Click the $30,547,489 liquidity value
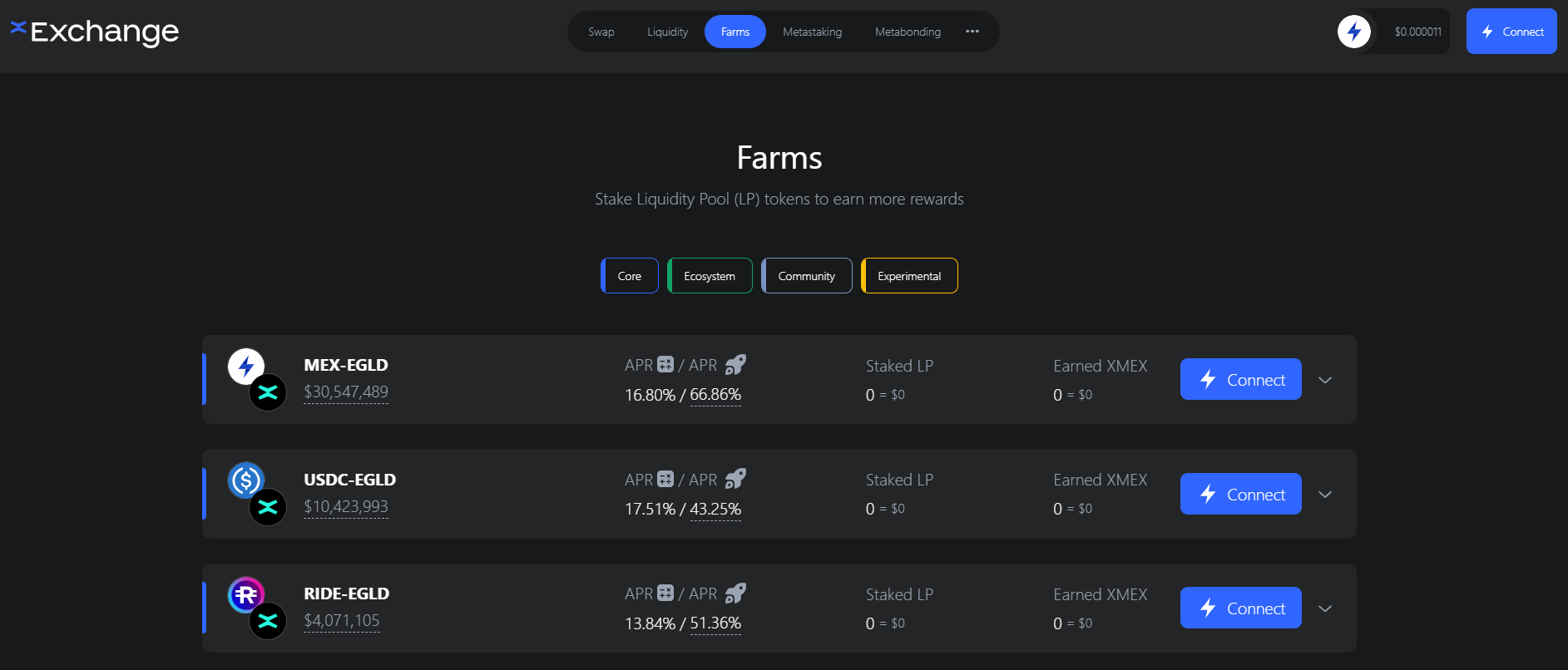The width and height of the screenshot is (1568, 670). coord(346,392)
